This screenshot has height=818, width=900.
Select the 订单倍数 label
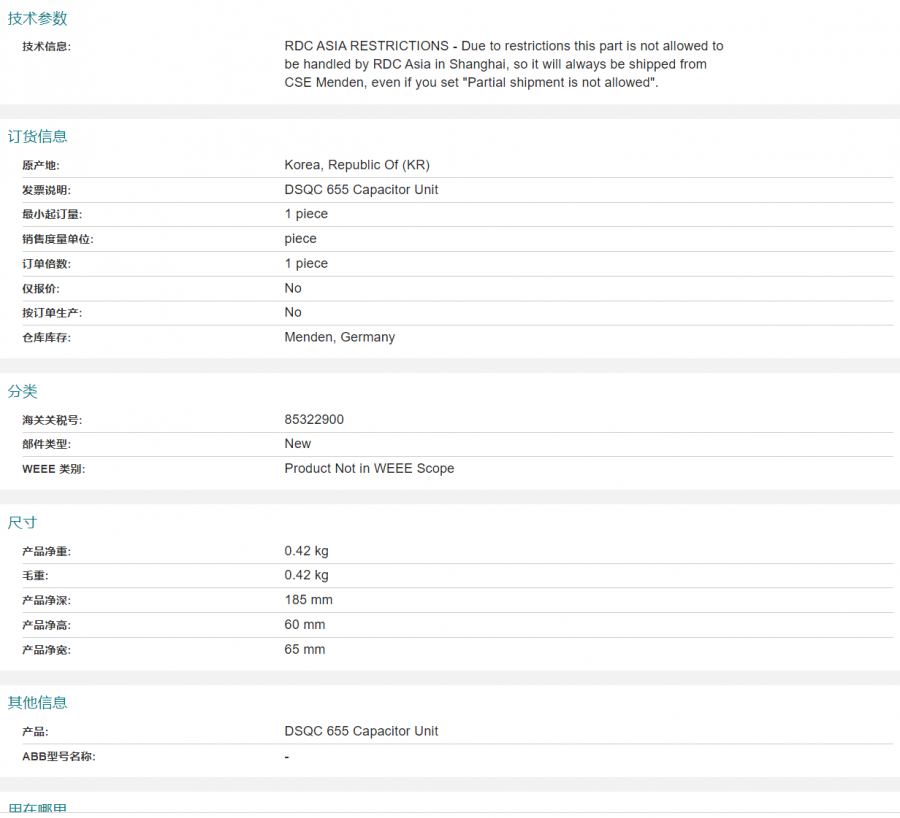coord(46,264)
